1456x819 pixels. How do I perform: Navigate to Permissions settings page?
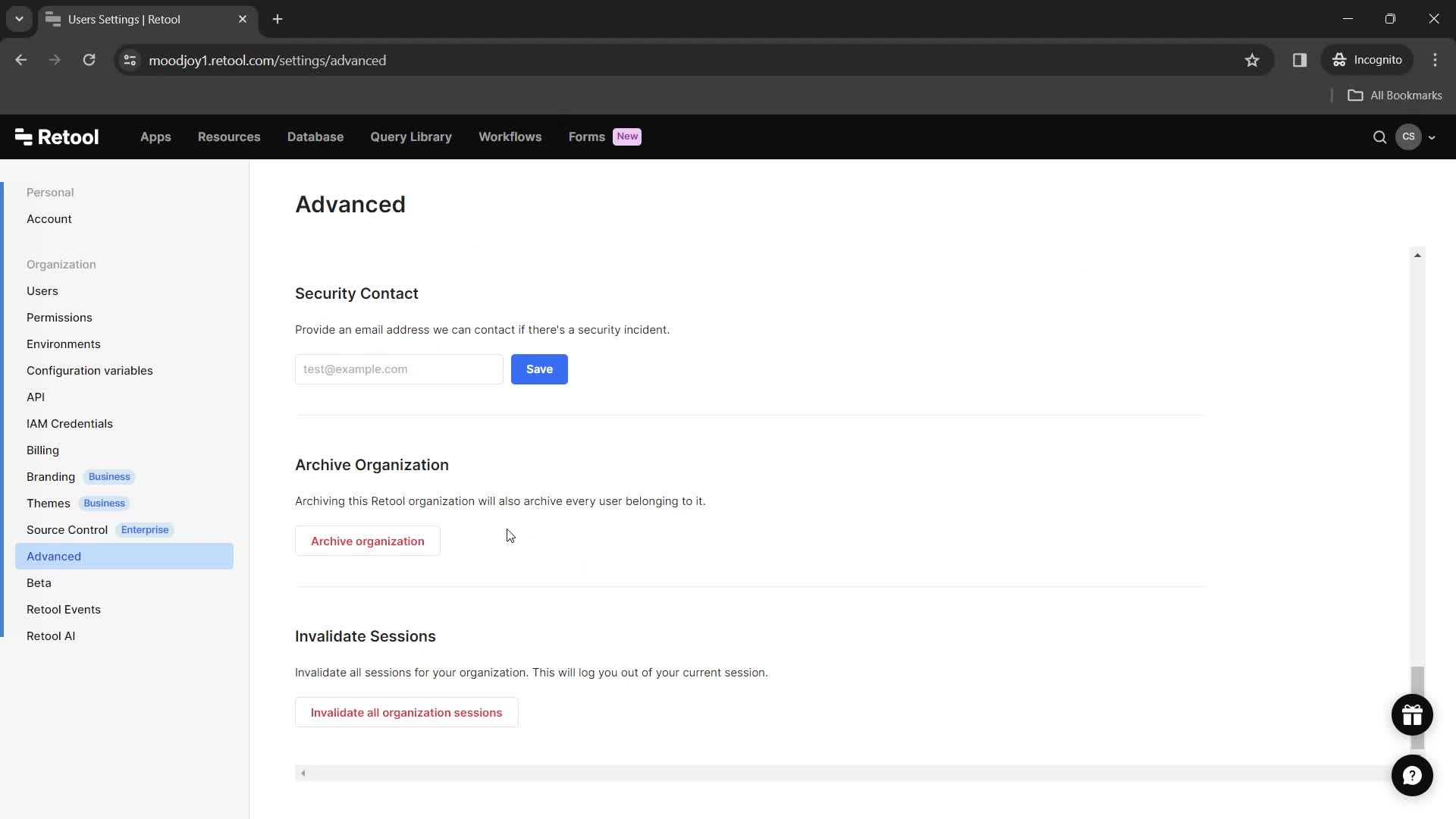pyautogui.click(x=59, y=318)
